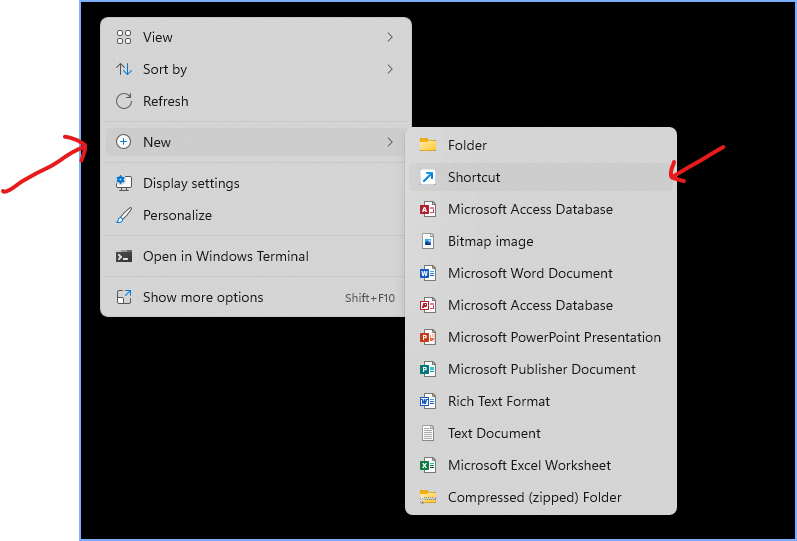The height and width of the screenshot is (541, 797).
Task: Create a new Microsoft Word Document
Action: [x=530, y=273]
